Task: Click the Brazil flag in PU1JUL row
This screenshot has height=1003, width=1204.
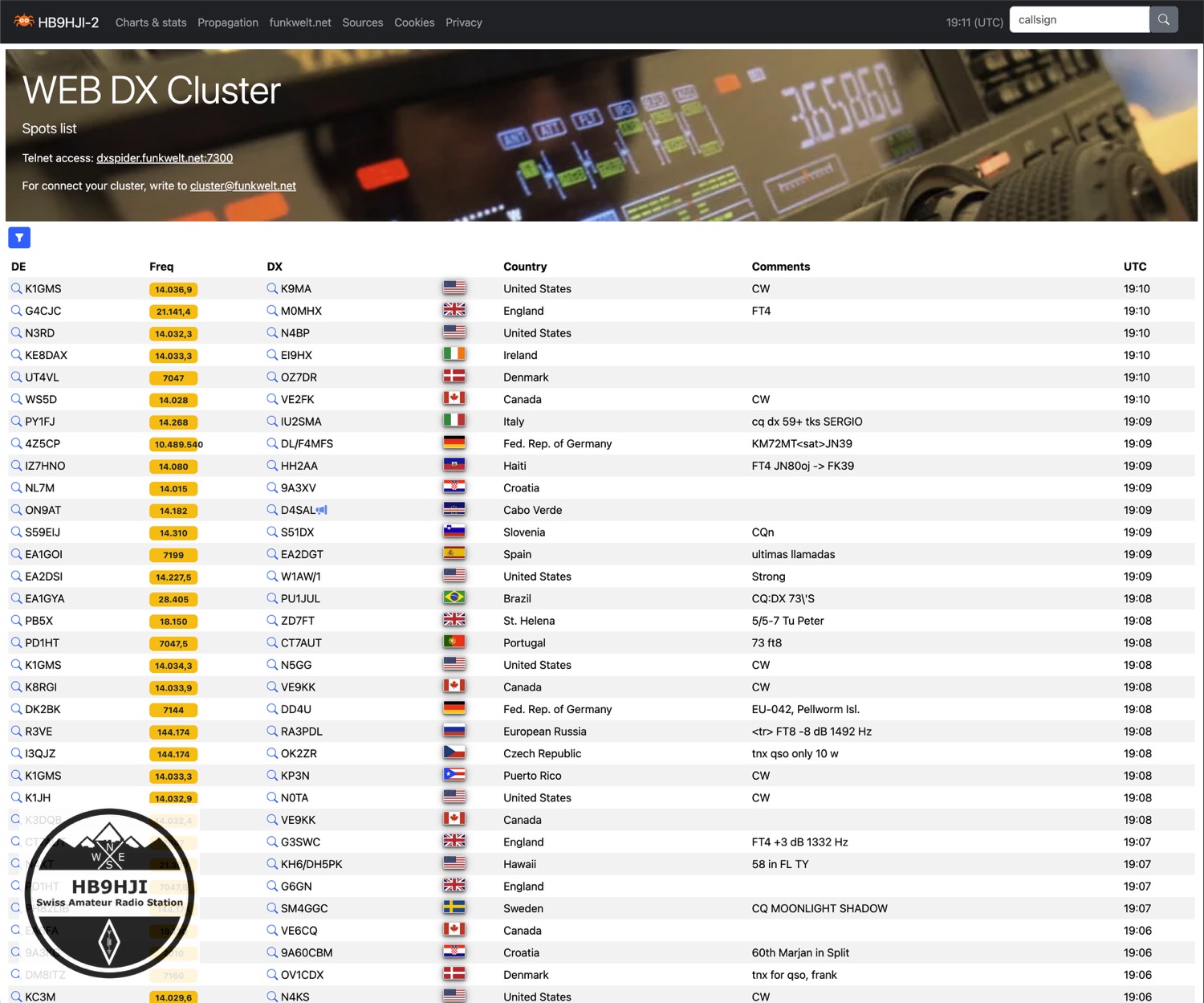Action: (x=454, y=597)
